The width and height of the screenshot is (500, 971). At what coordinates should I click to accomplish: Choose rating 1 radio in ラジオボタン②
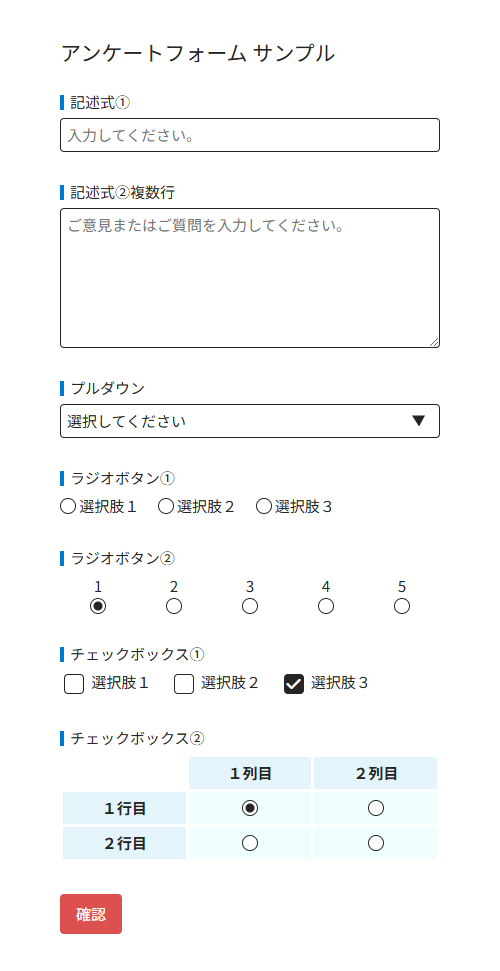[x=98, y=606]
